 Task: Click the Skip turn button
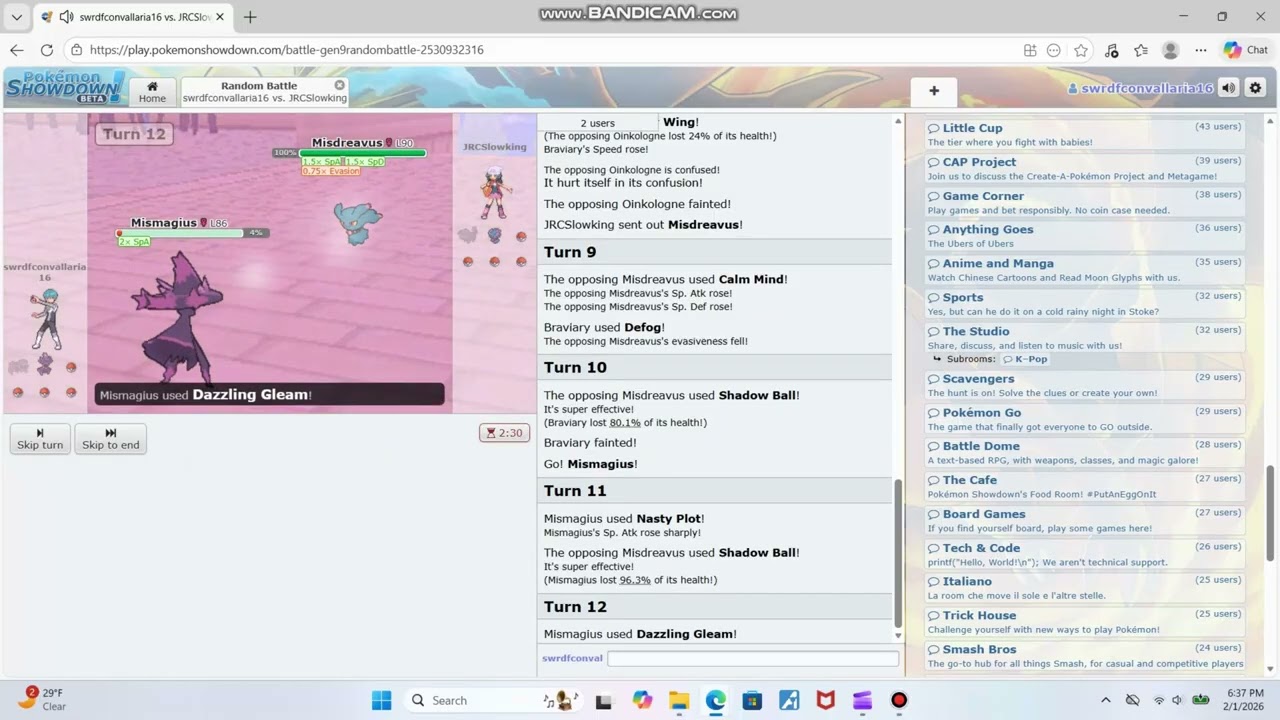pyautogui.click(x=40, y=439)
